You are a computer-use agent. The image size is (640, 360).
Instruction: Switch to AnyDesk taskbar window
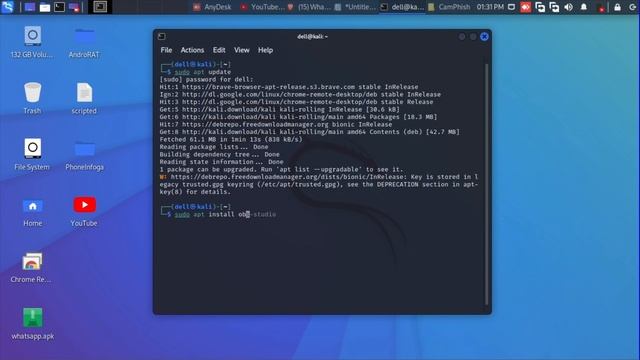pos(212,7)
